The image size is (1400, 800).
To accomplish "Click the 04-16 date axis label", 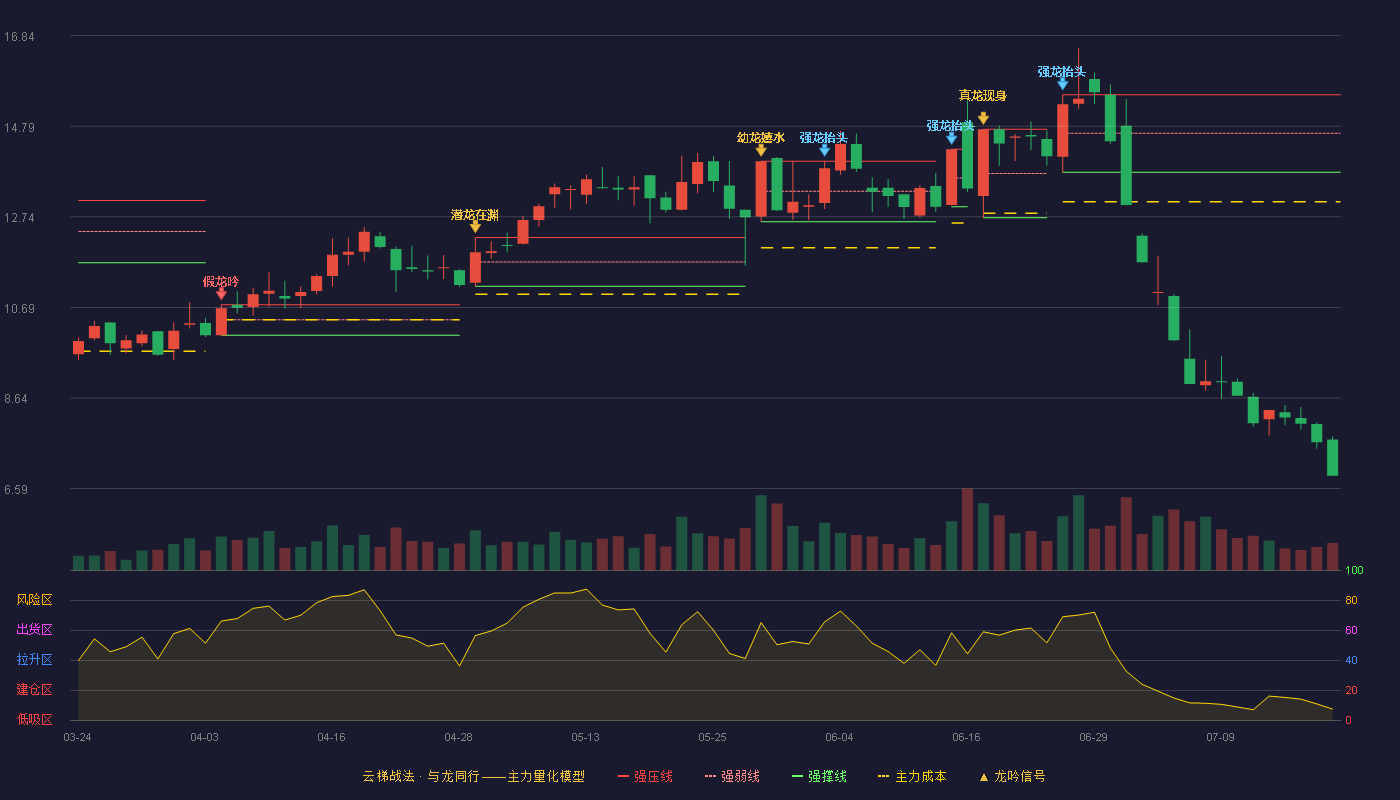I will click(331, 737).
